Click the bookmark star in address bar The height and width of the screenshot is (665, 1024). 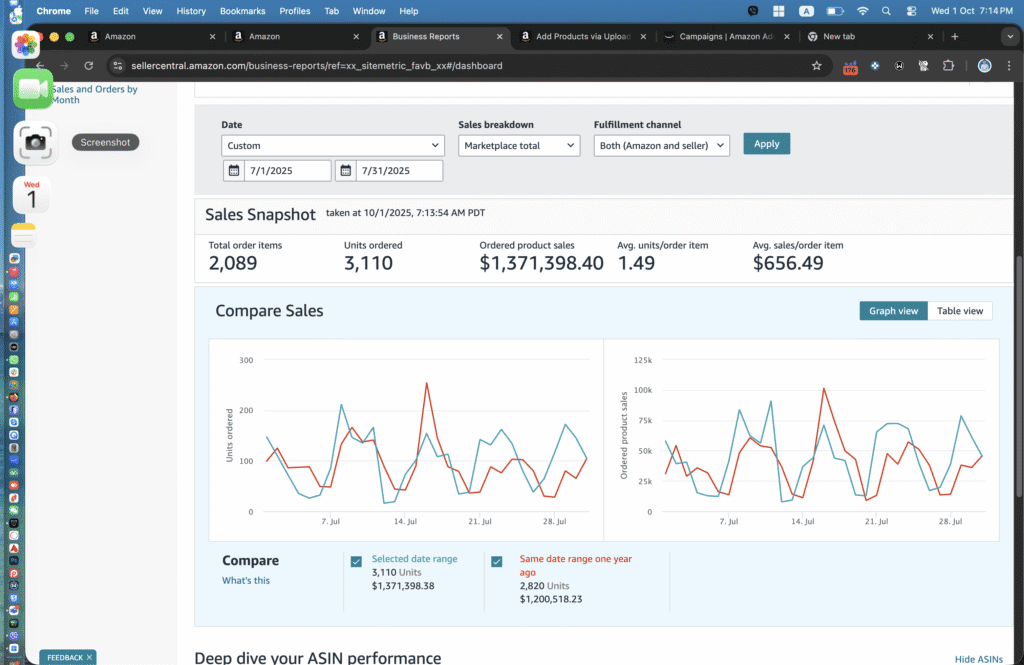(x=817, y=66)
